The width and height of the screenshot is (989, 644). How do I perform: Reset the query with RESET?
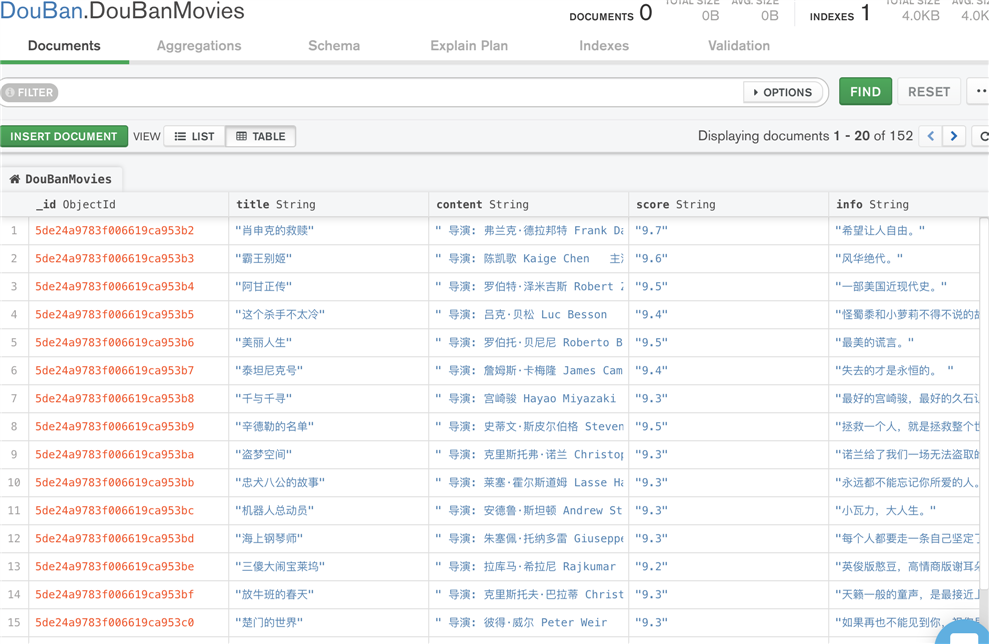(x=929, y=91)
